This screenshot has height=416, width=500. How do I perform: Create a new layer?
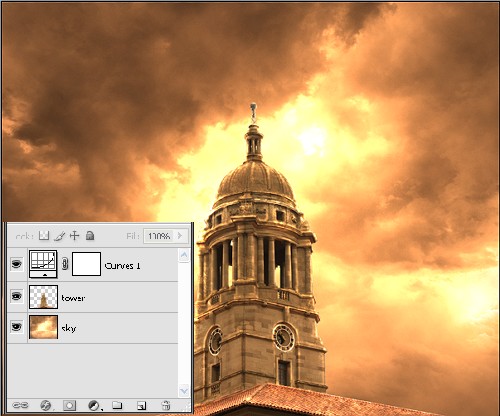pos(142,405)
